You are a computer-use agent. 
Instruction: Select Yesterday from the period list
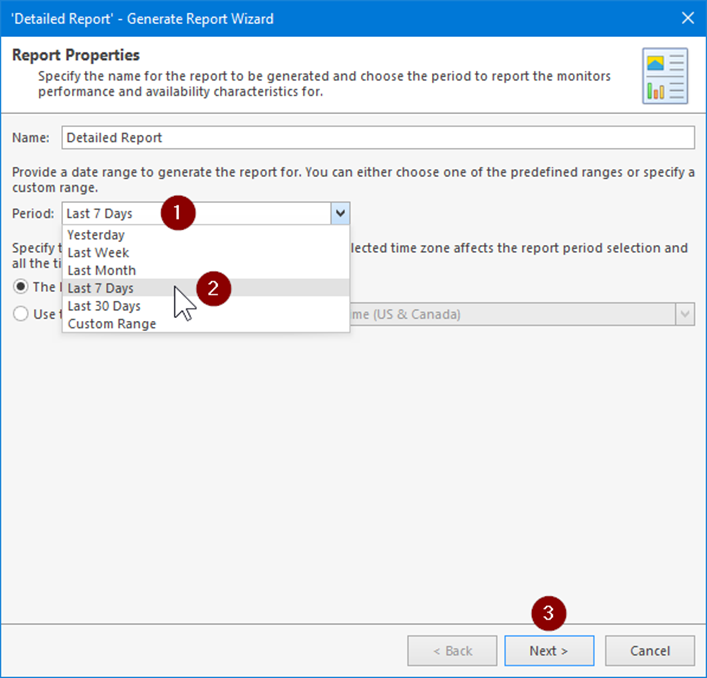point(206,235)
